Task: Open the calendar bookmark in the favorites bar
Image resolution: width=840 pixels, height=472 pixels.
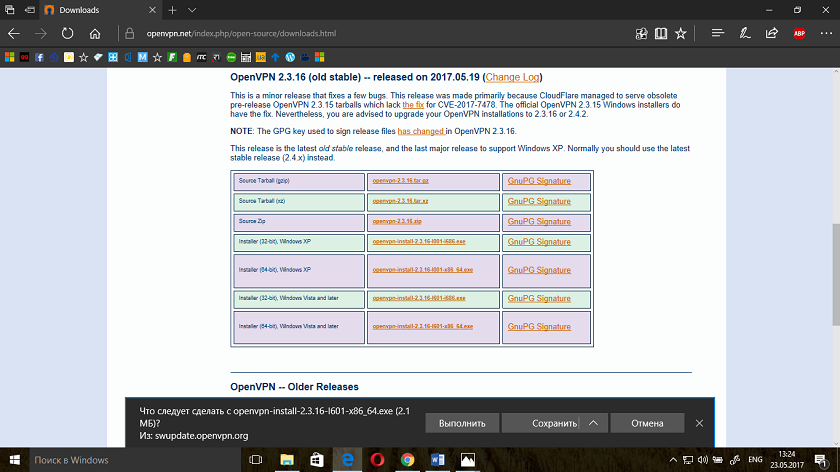Action: [246, 57]
